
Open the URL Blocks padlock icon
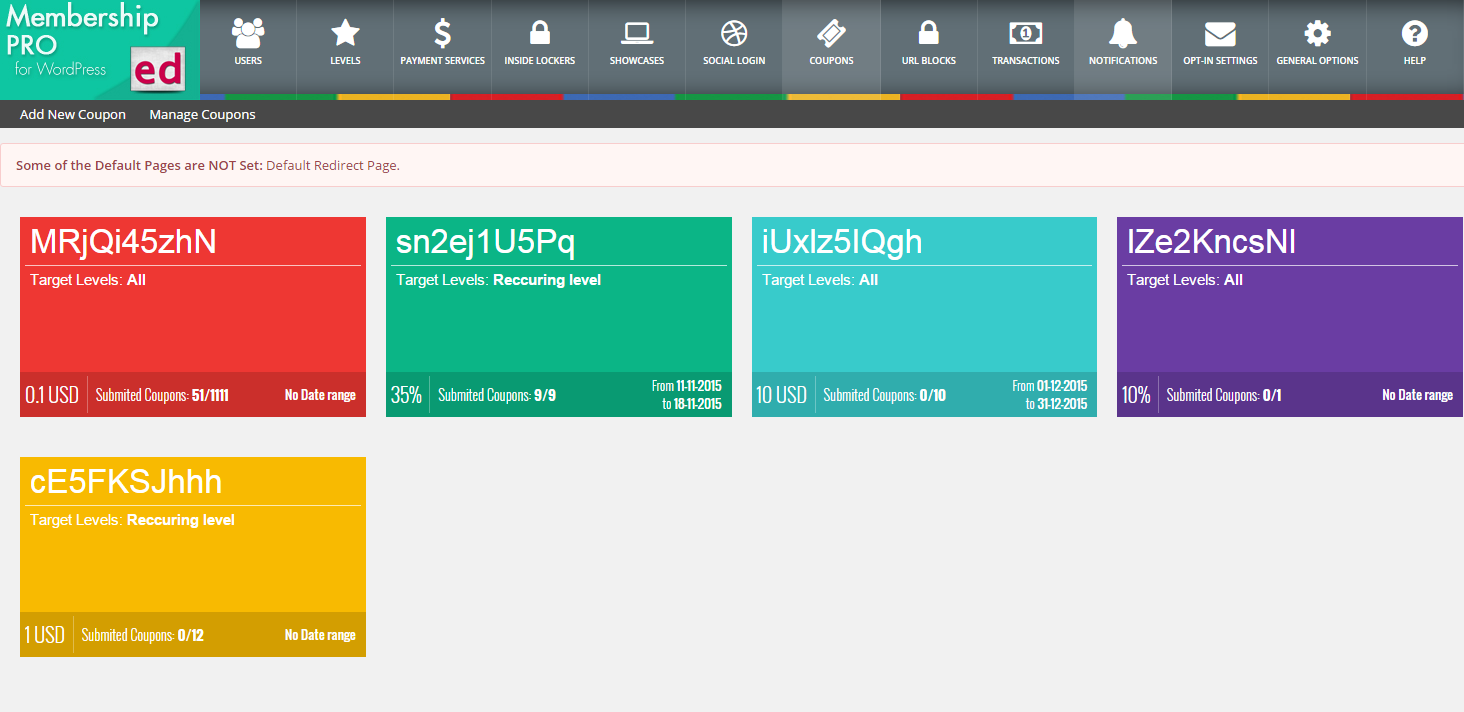pos(929,34)
